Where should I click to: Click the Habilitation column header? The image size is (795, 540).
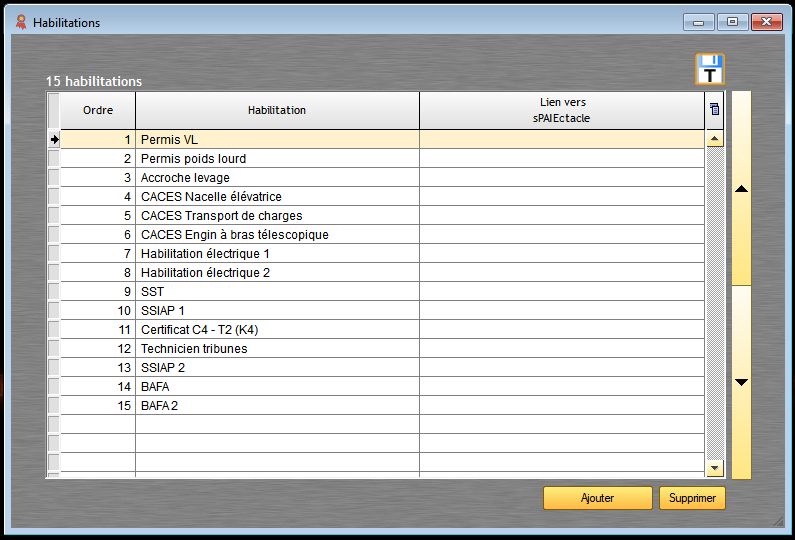[x=277, y=110]
